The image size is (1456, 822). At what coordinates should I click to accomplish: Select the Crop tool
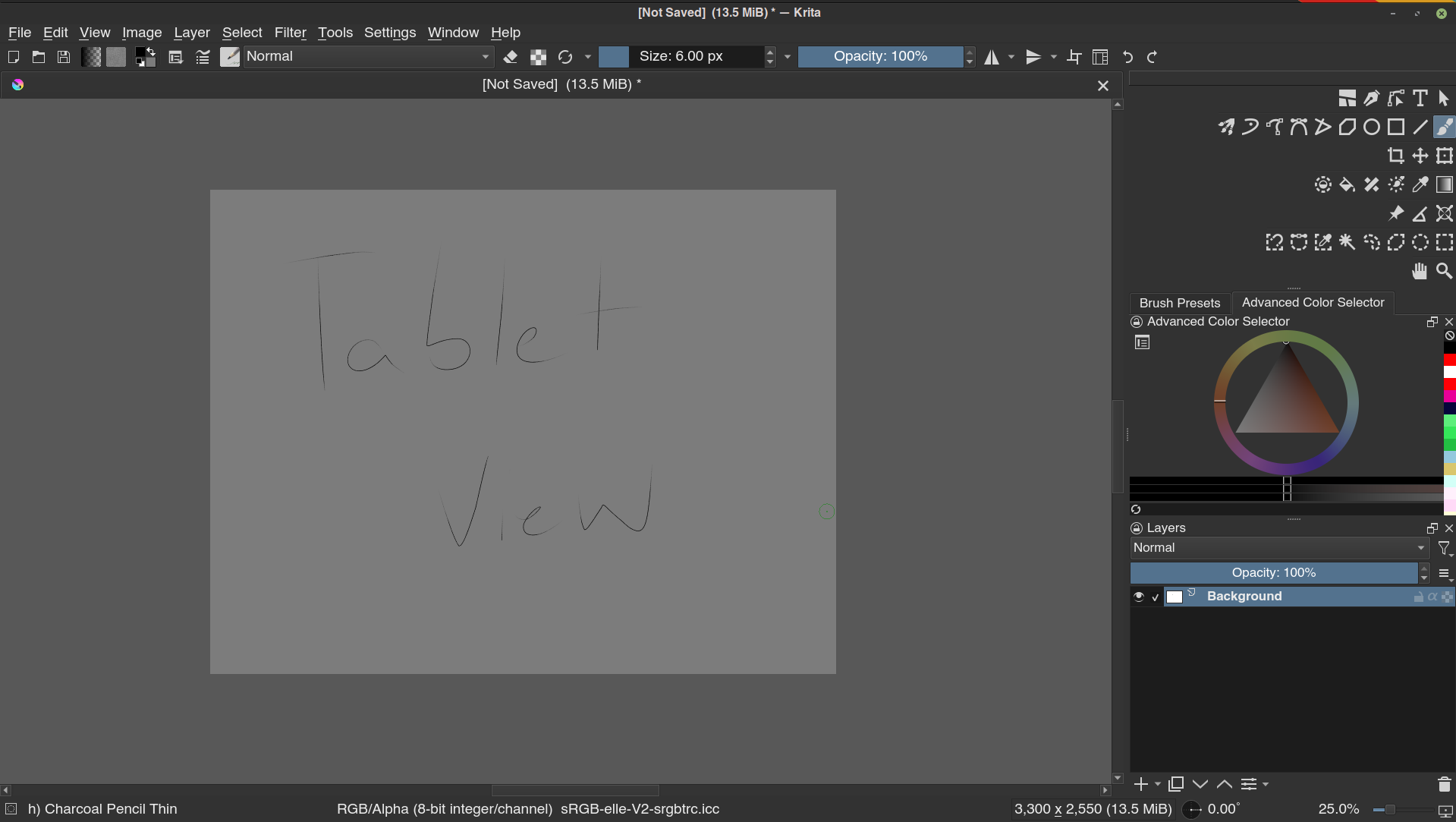coord(1395,156)
